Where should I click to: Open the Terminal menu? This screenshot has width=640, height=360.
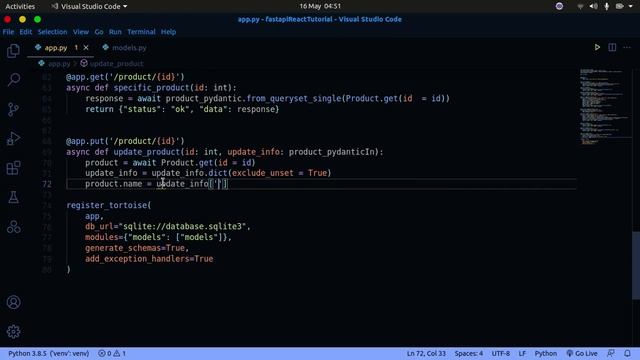141,32
